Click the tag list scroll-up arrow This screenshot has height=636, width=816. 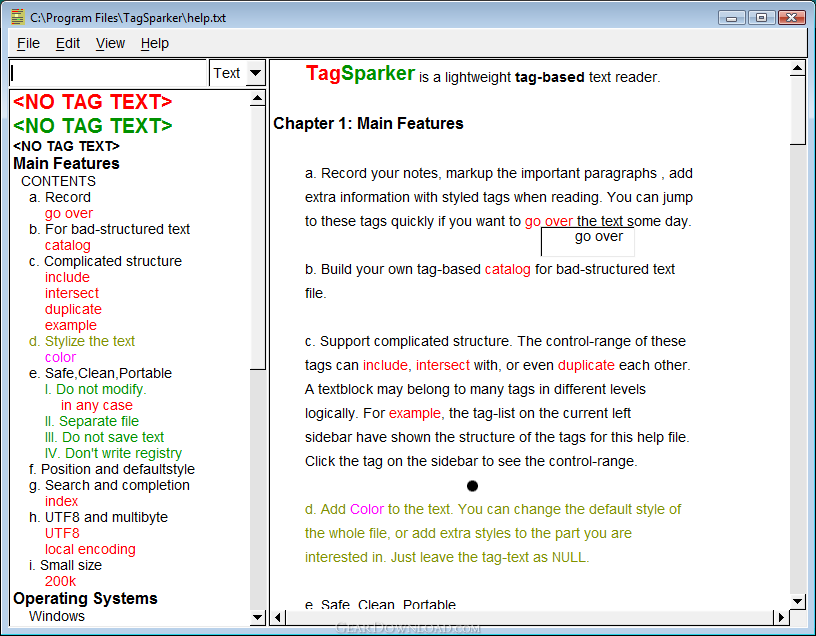coord(257,98)
